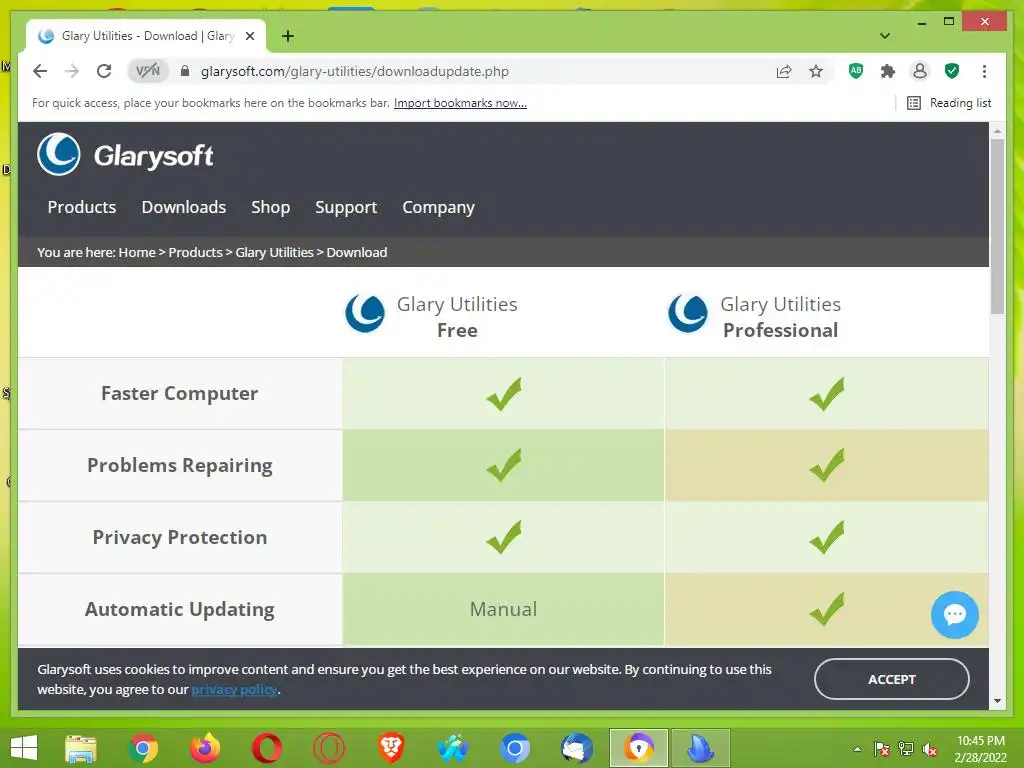Open Firefox from the taskbar
The width and height of the screenshot is (1024, 768).
205,748
